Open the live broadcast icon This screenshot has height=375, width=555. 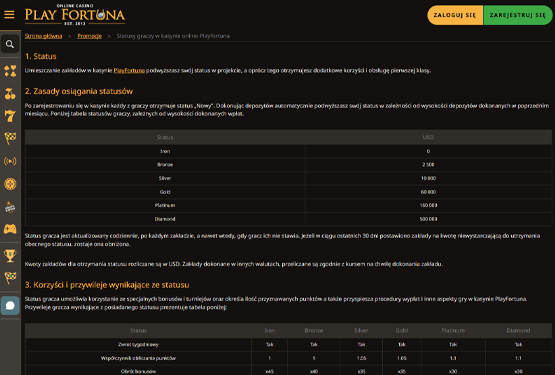10,161
